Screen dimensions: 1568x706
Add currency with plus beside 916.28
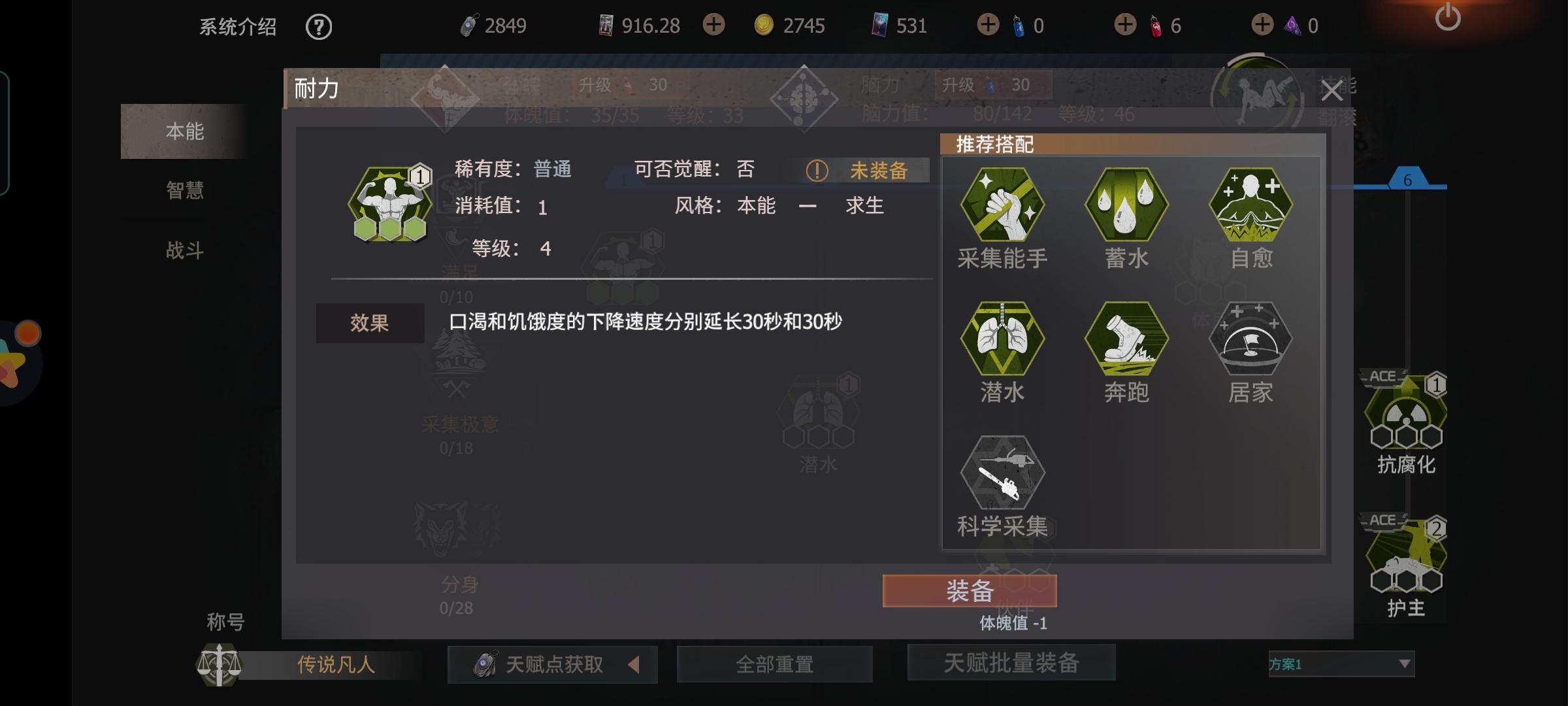pyautogui.click(x=713, y=25)
